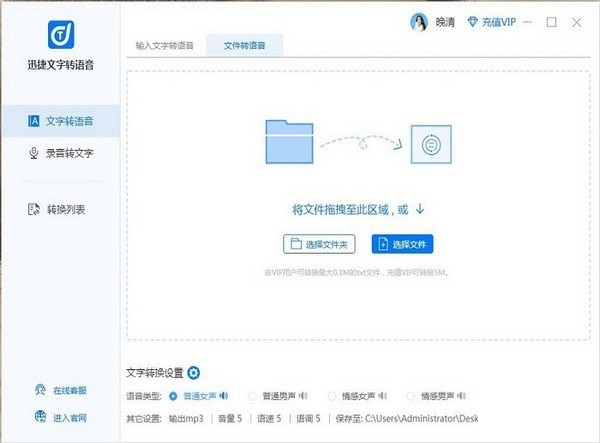
Task: Switch to the 输入文字转语音 tab
Action: click(165, 46)
